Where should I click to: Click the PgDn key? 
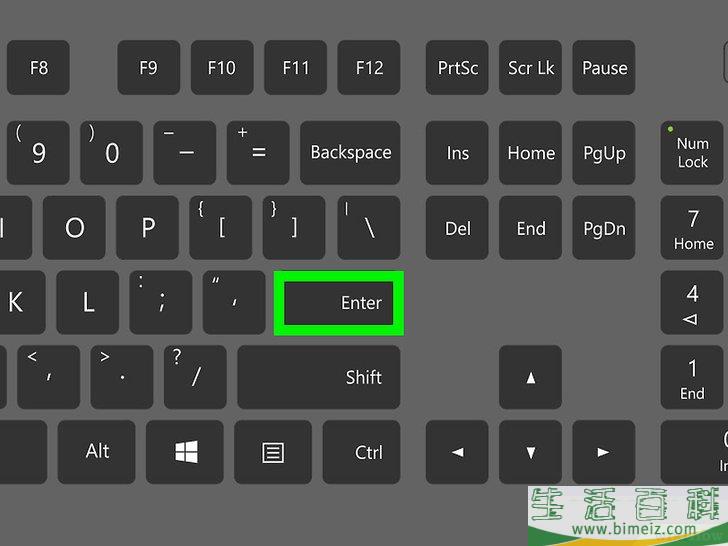[604, 228]
